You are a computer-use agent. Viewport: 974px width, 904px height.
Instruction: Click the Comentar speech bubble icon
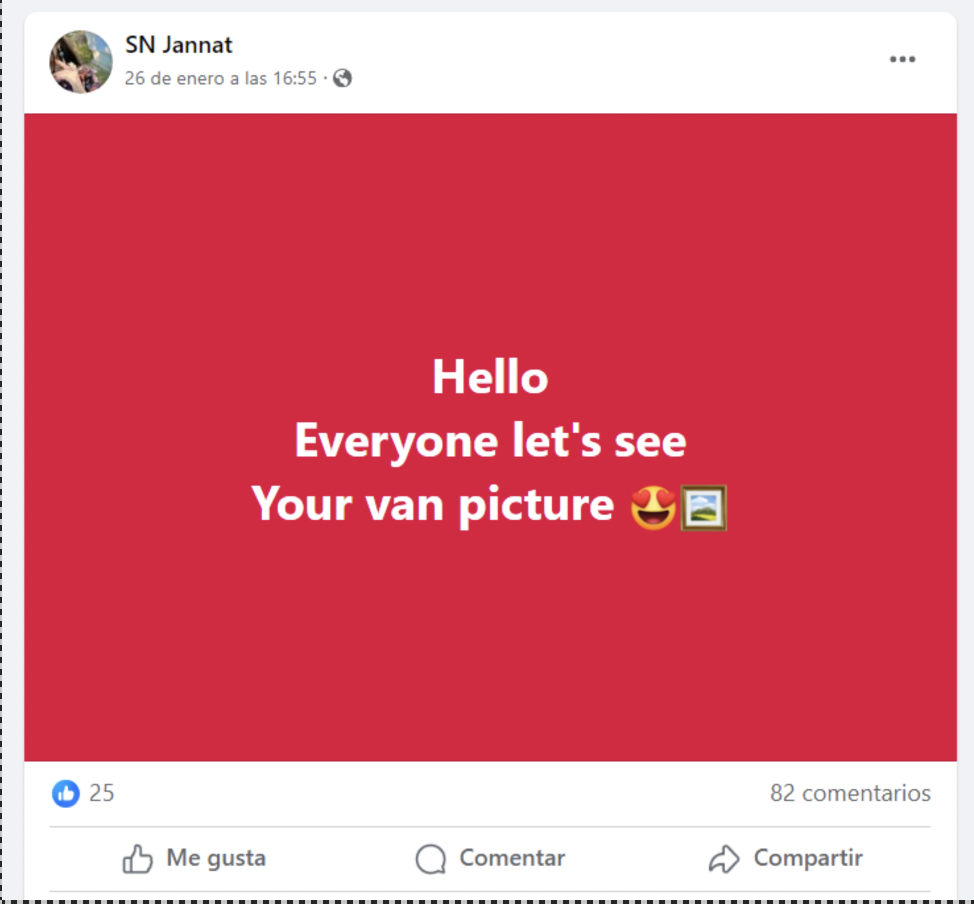pyautogui.click(x=430, y=859)
